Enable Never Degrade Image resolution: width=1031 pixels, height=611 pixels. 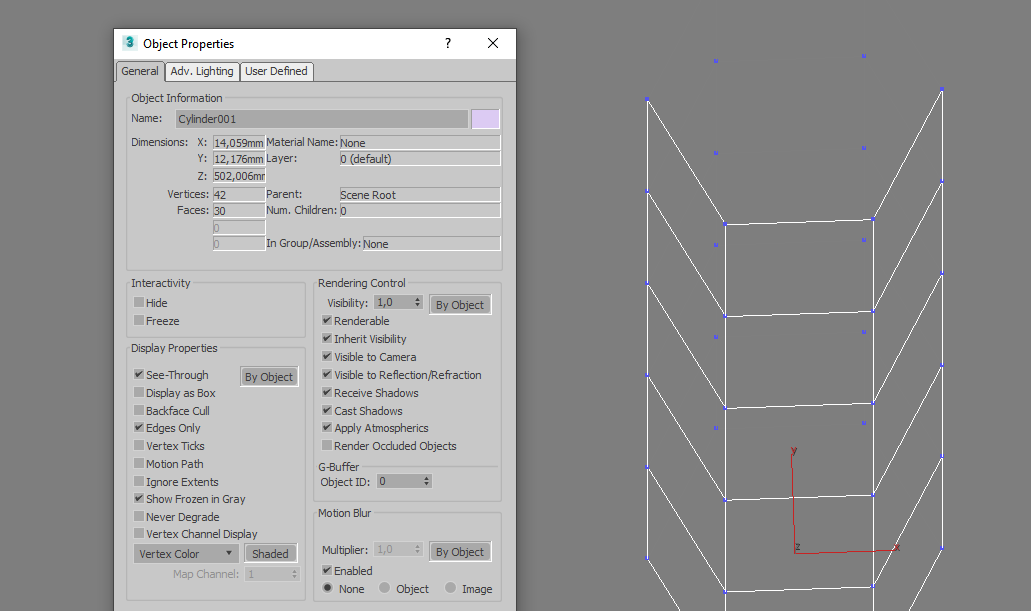139,516
